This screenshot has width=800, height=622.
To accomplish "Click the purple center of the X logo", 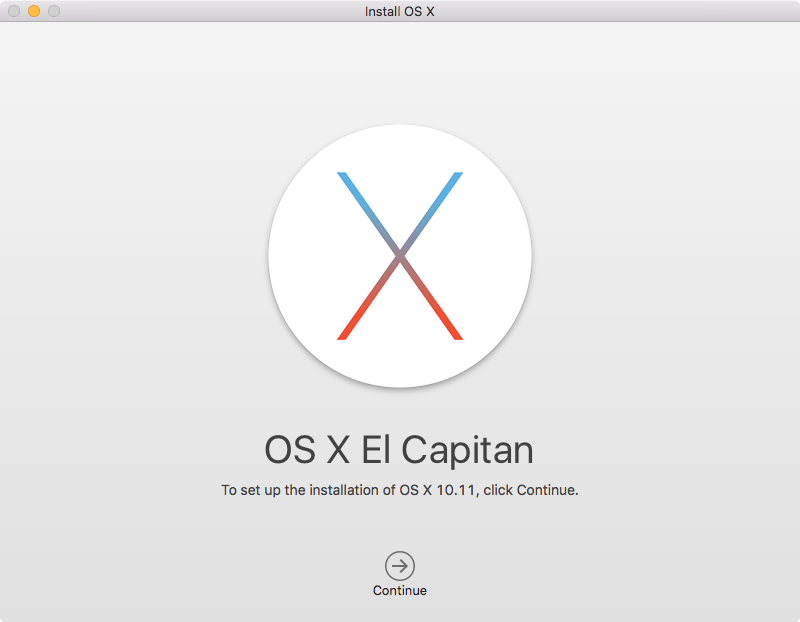I will tap(400, 256).
